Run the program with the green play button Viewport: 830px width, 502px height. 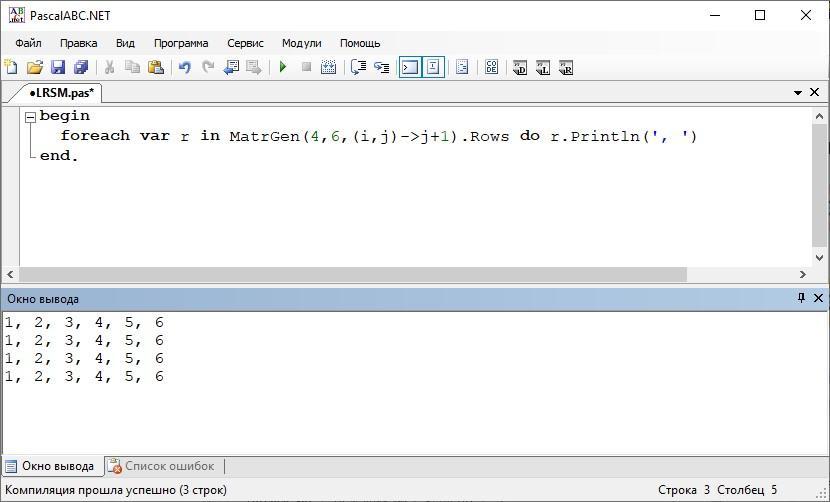tap(283, 67)
